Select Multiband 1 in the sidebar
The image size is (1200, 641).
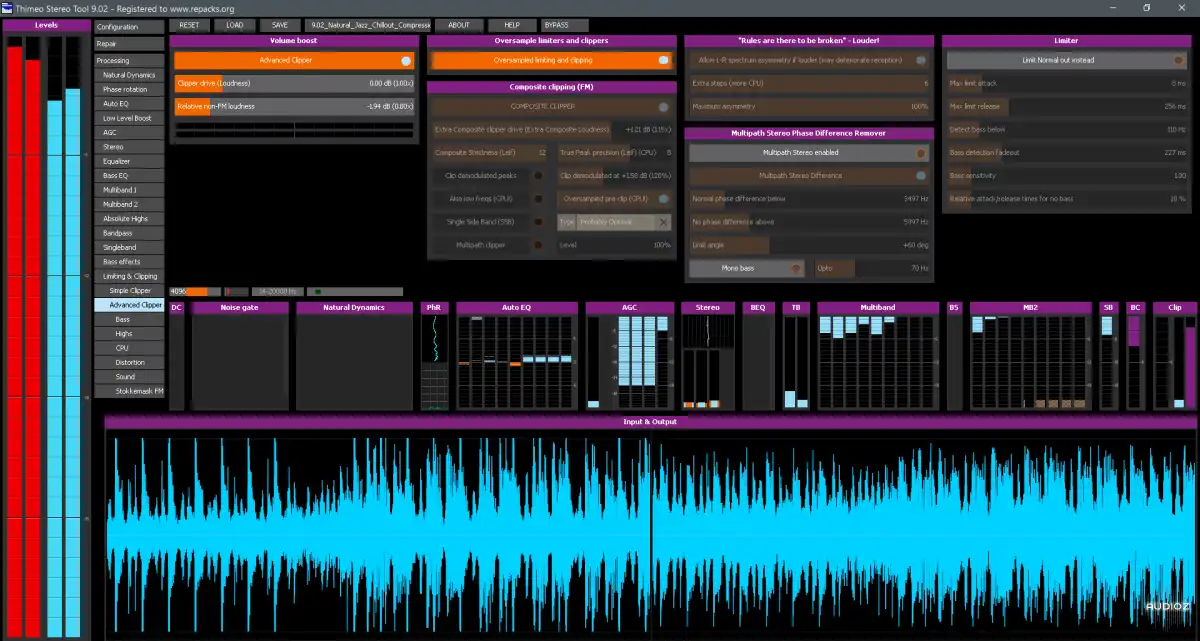click(x=129, y=190)
